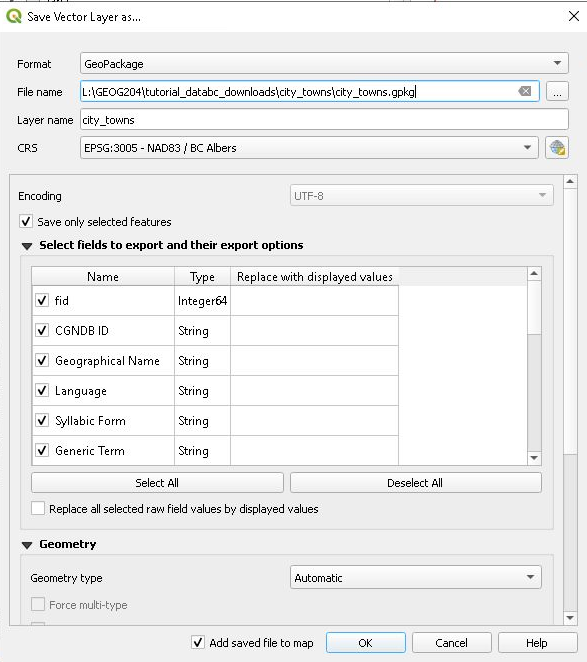Click the Select CRS globe icon
The height and width of the screenshot is (662, 587).
pos(557,148)
